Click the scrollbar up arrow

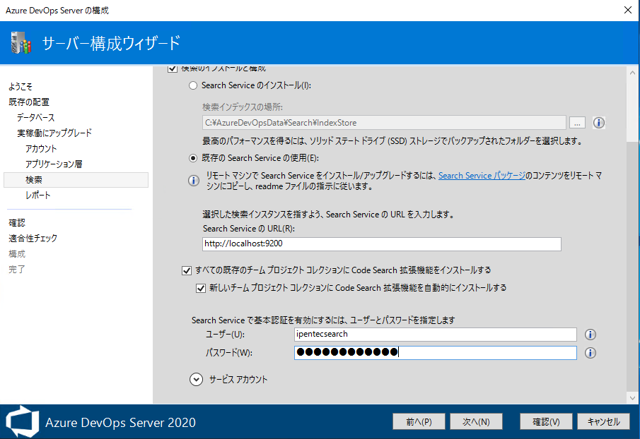click(632, 73)
